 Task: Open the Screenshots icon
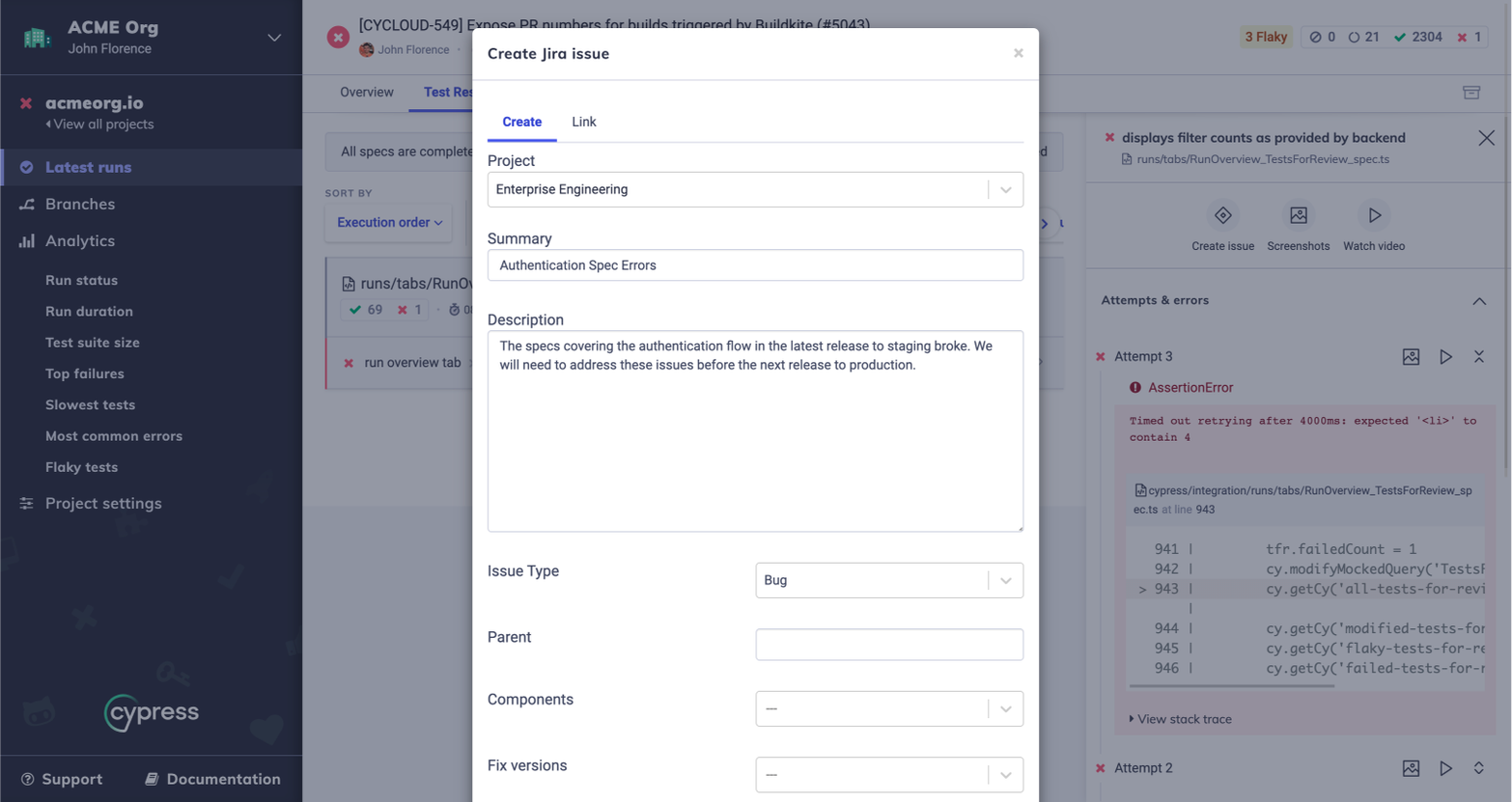click(x=1298, y=215)
